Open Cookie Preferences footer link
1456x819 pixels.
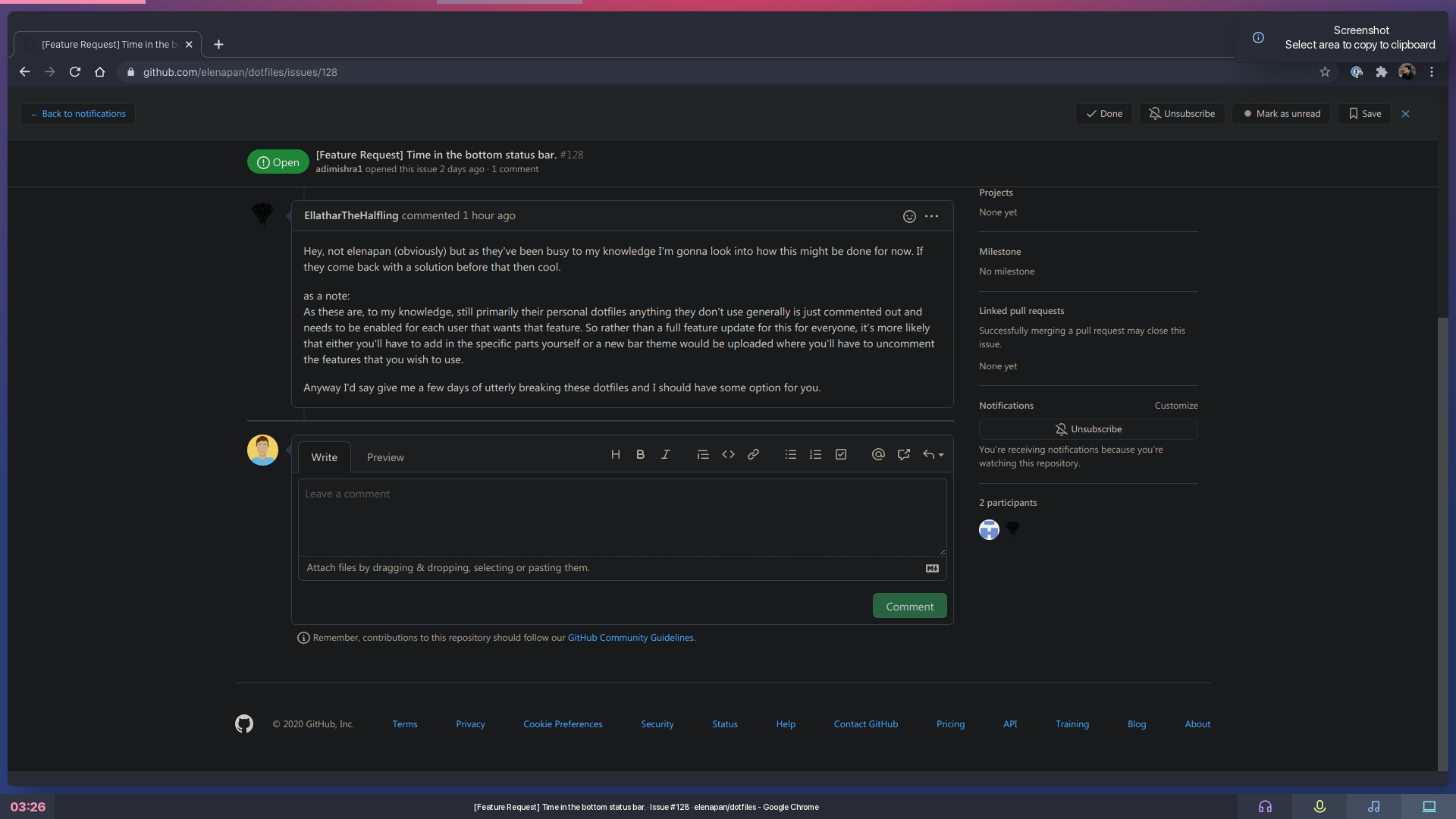(563, 724)
